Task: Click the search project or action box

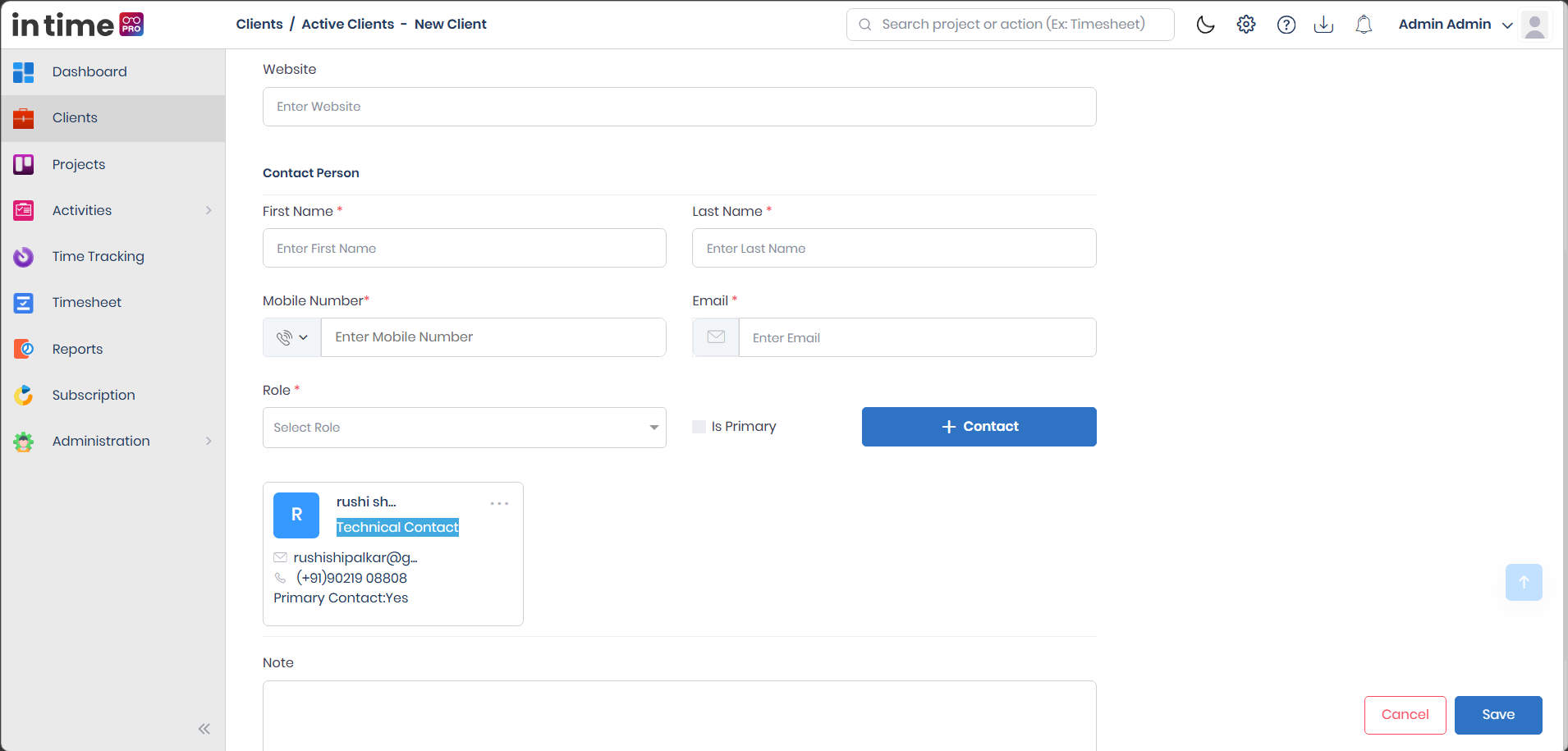Action: tap(1011, 25)
